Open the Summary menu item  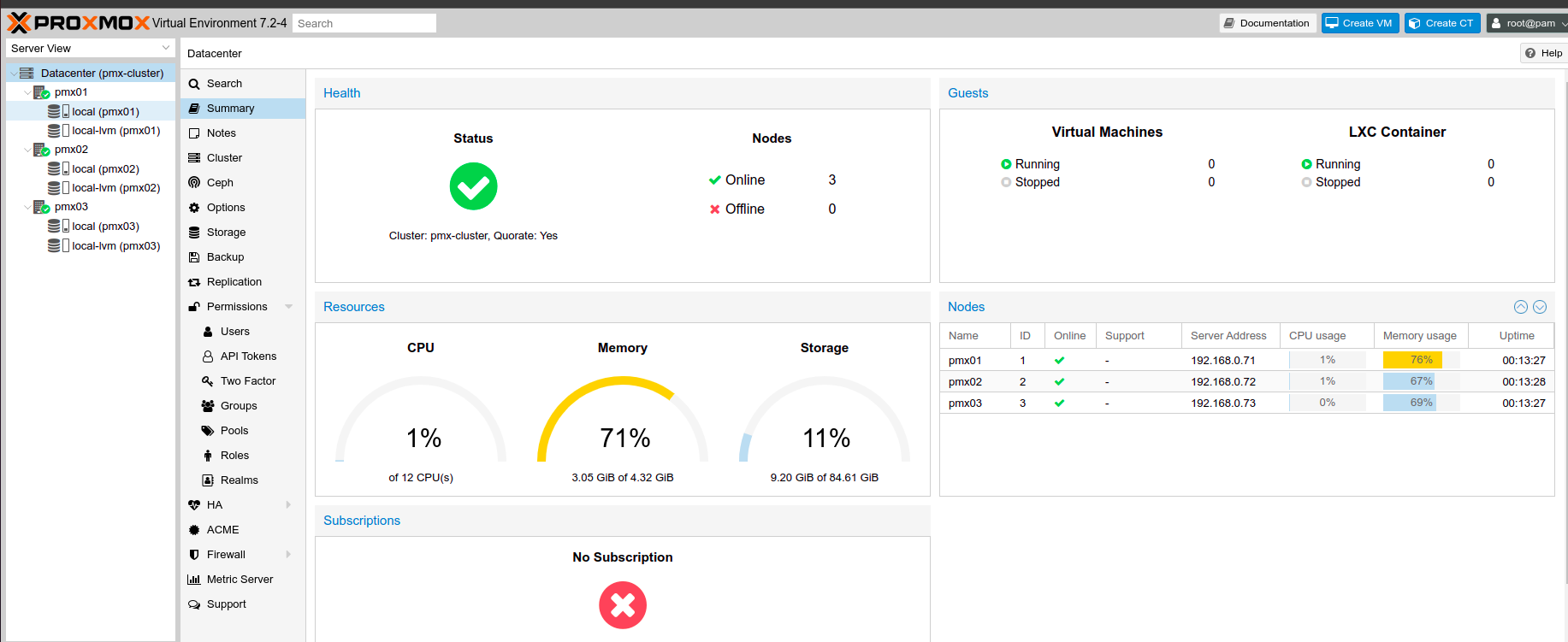click(x=243, y=109)
